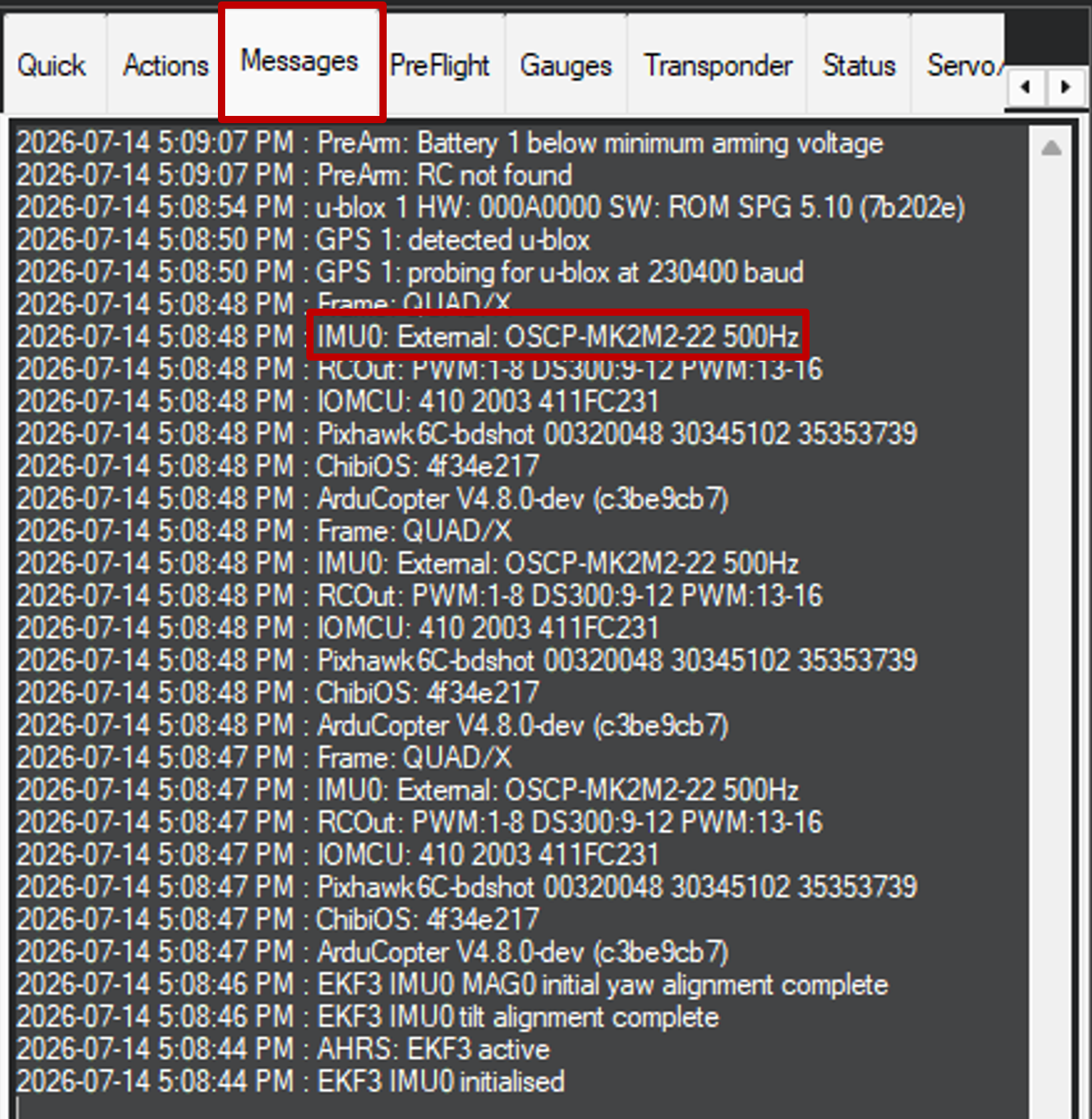Click the 'GPS 1: detected u-blox' line
Viewport: 1092px width, 1119px height.
pos(303,240)
